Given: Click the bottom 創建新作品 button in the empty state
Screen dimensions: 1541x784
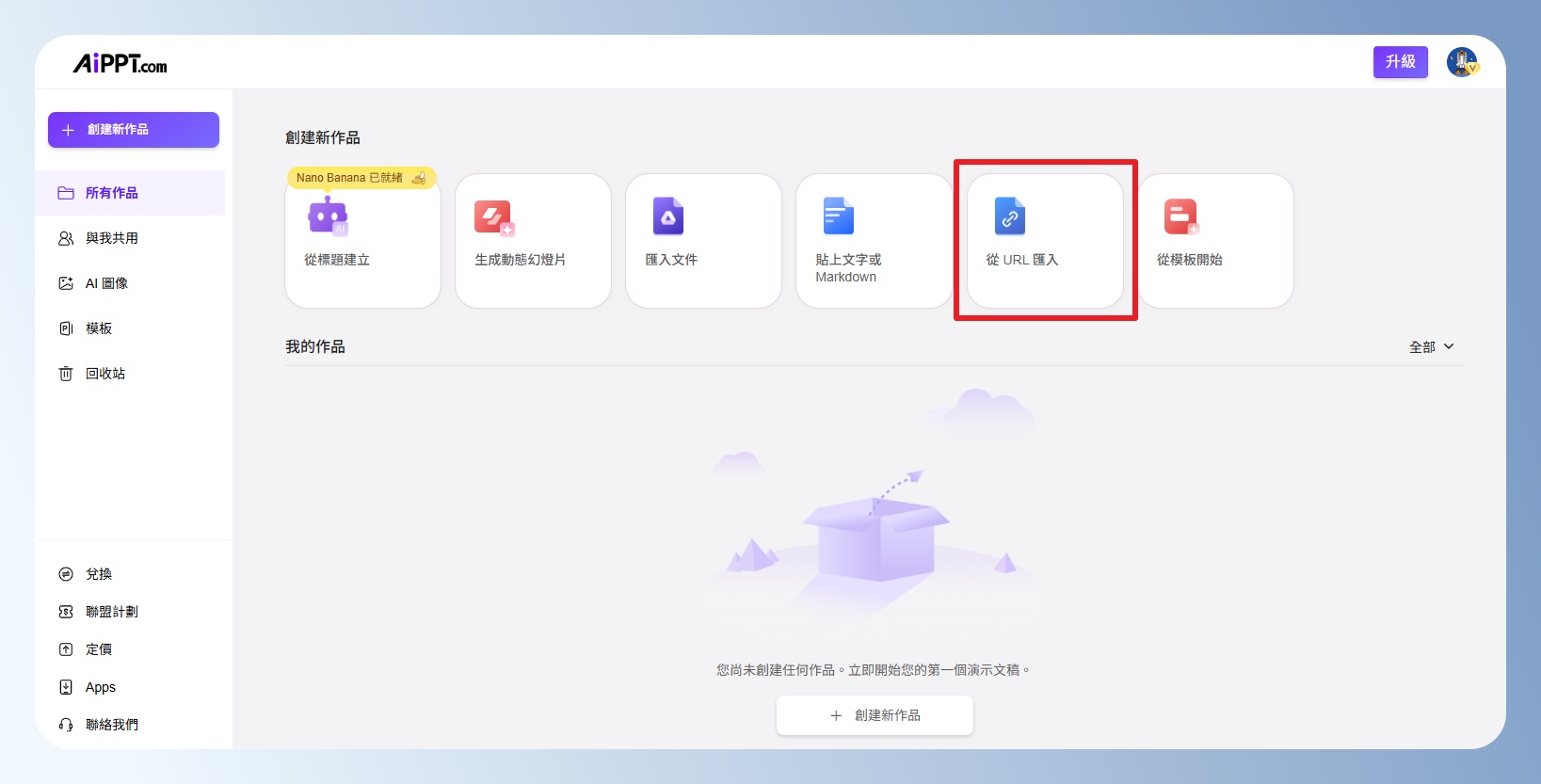Looking at the screenshot, I should pyautogui.click(x=875, y=715).
